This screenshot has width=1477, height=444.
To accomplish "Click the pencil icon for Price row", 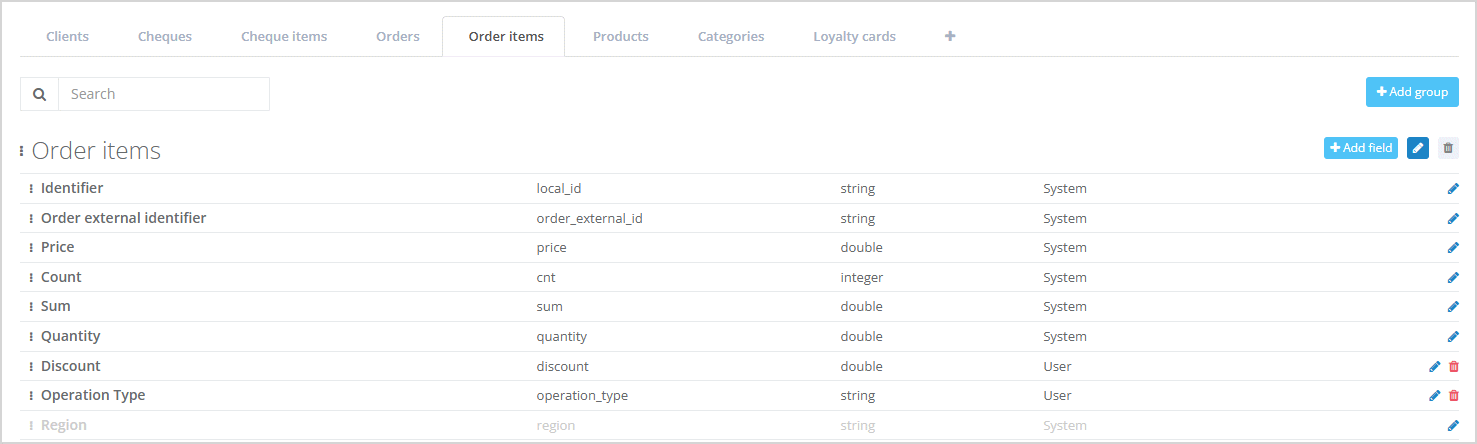I will [1453, 248].
